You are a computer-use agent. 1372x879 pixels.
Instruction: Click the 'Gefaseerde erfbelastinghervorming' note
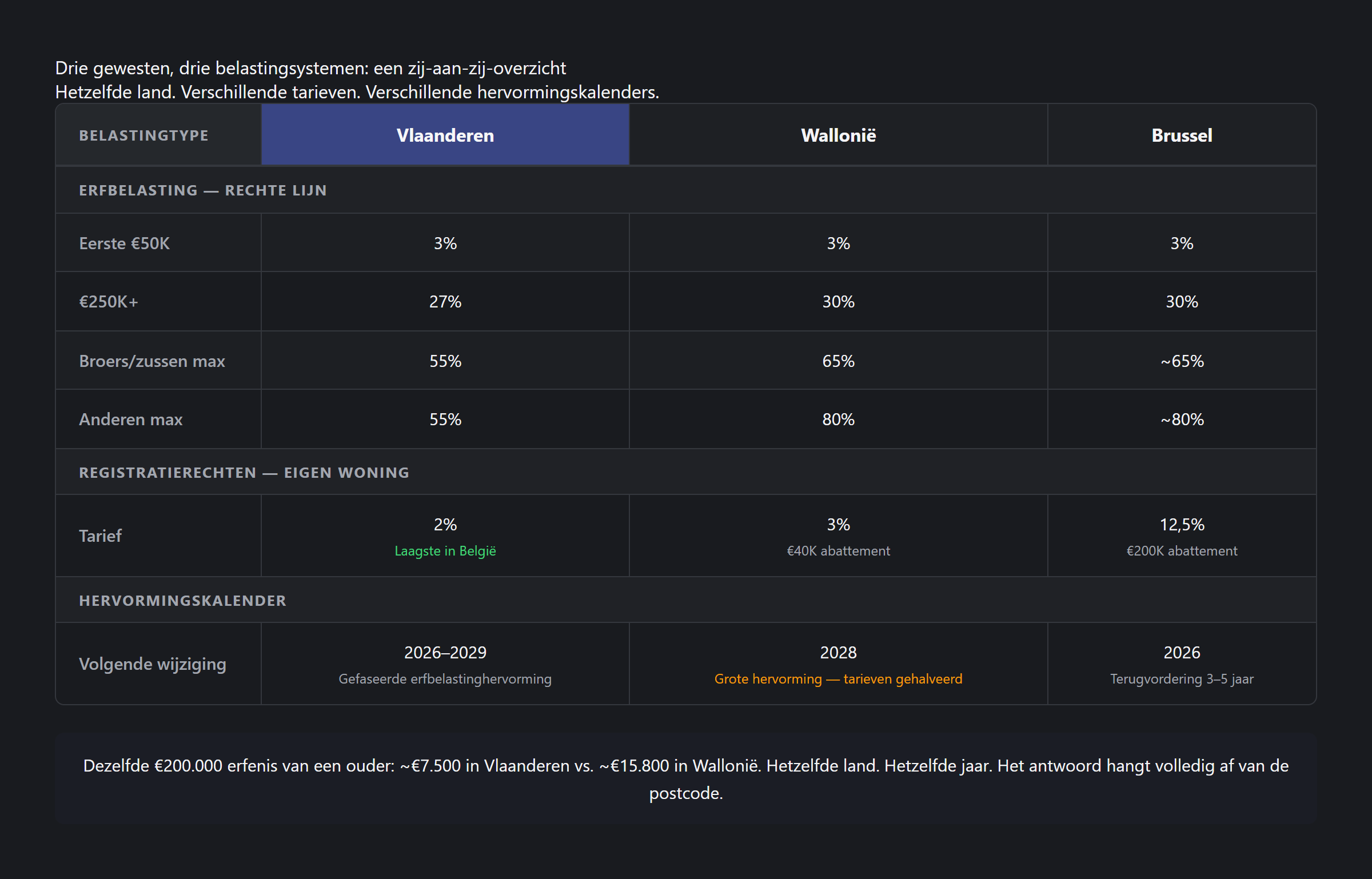click(x=445, y=679)
